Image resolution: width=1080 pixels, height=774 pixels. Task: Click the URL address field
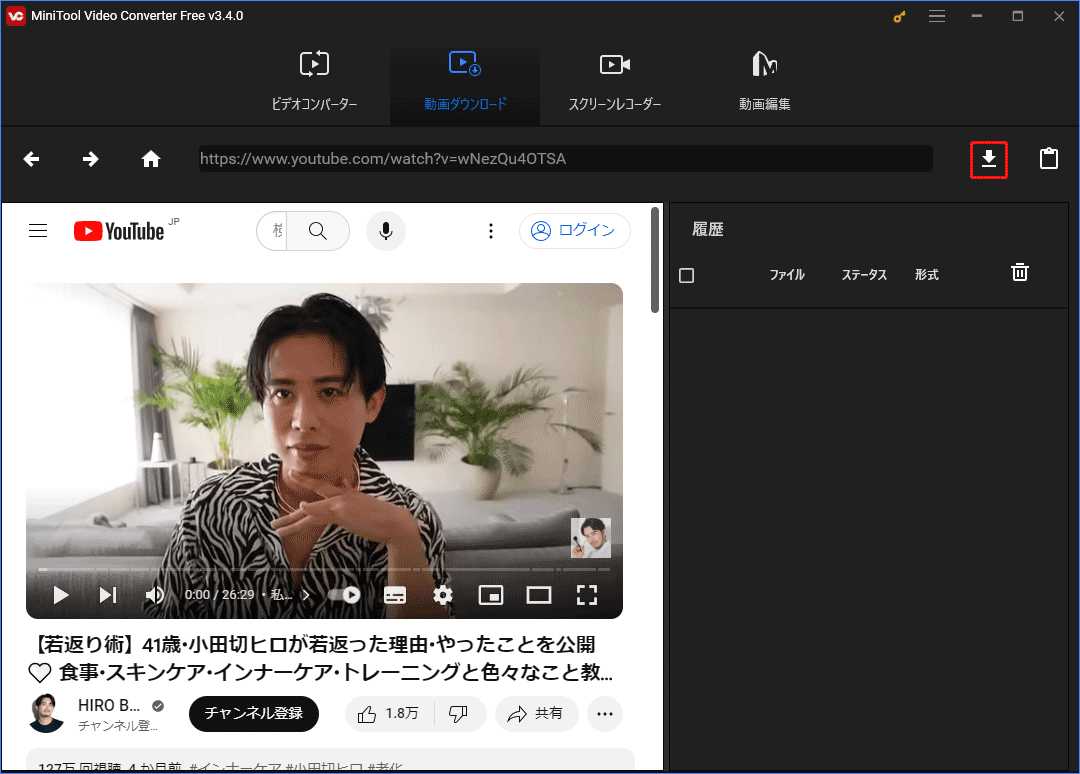coord(565,159)
